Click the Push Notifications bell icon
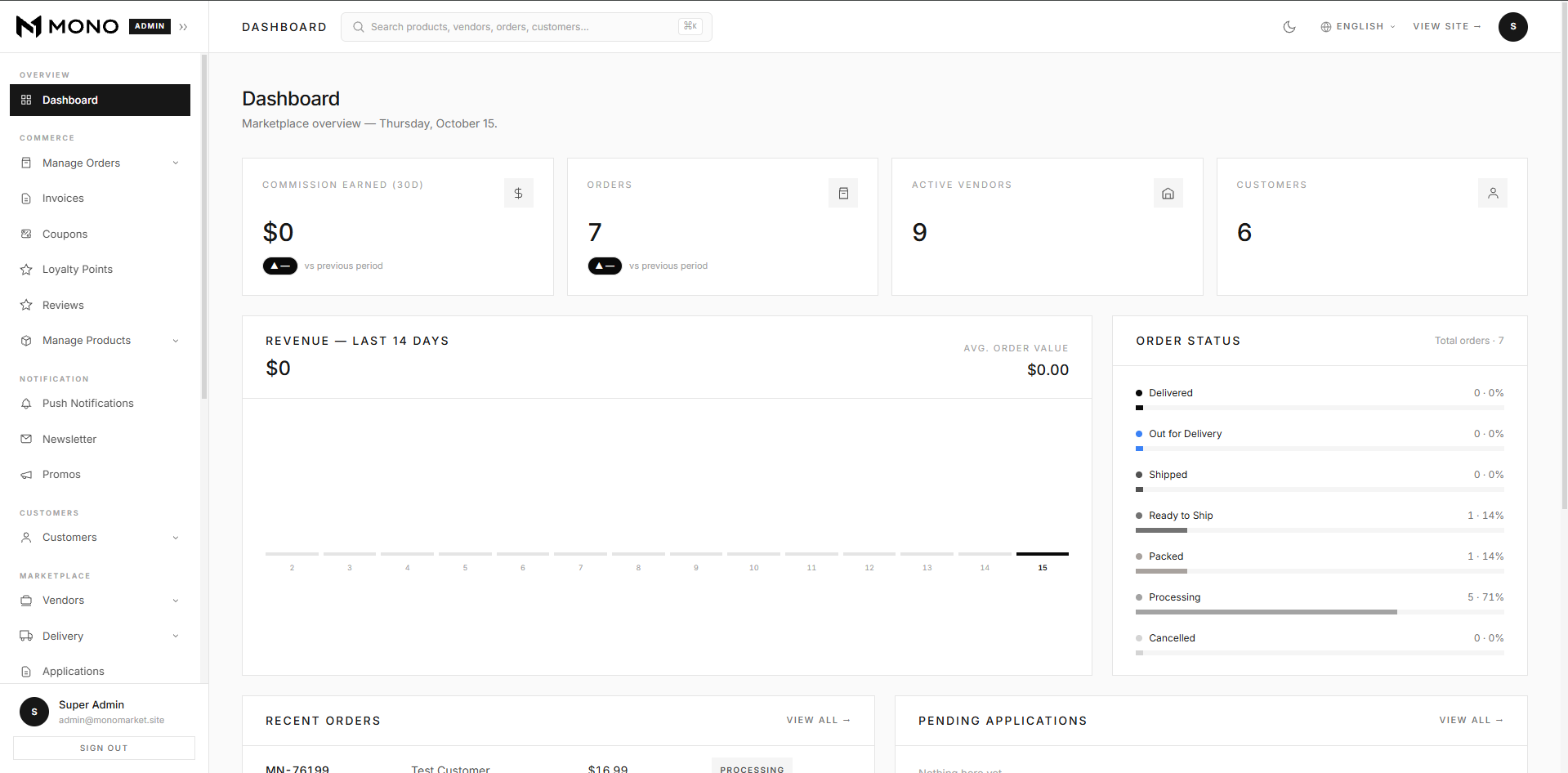Screen dimensions: 1568x773 (26, 404)
